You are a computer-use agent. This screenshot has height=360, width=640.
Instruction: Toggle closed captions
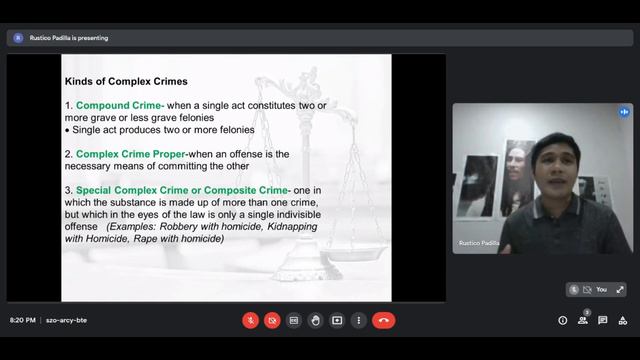[x=294, y=320]
